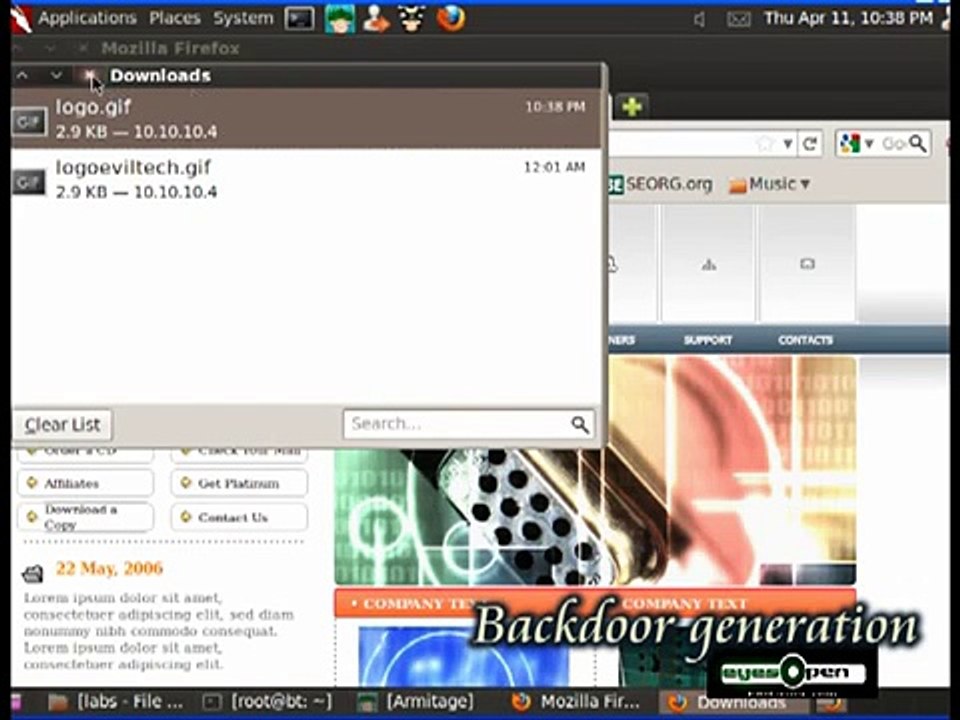Switch to Armitage taskbar item
The width and height of the screenshot is (960, 720).
tap(416, 702)
